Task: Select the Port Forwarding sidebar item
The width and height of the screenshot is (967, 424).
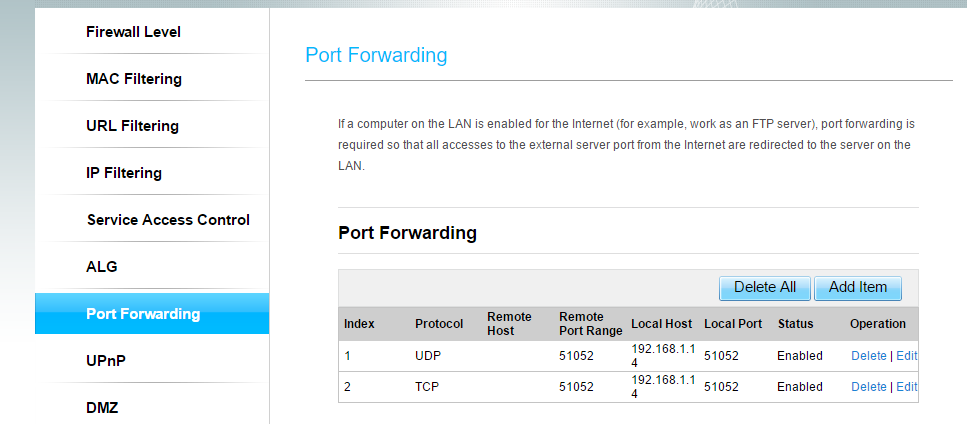Action: coord(143,314)
